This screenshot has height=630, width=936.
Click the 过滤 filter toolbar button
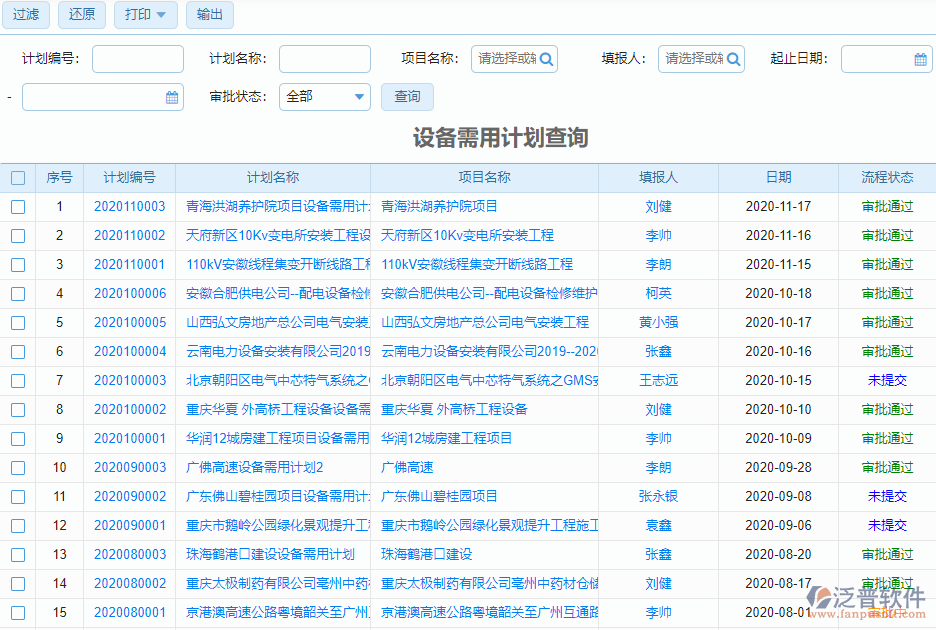(x=25, y=15)
